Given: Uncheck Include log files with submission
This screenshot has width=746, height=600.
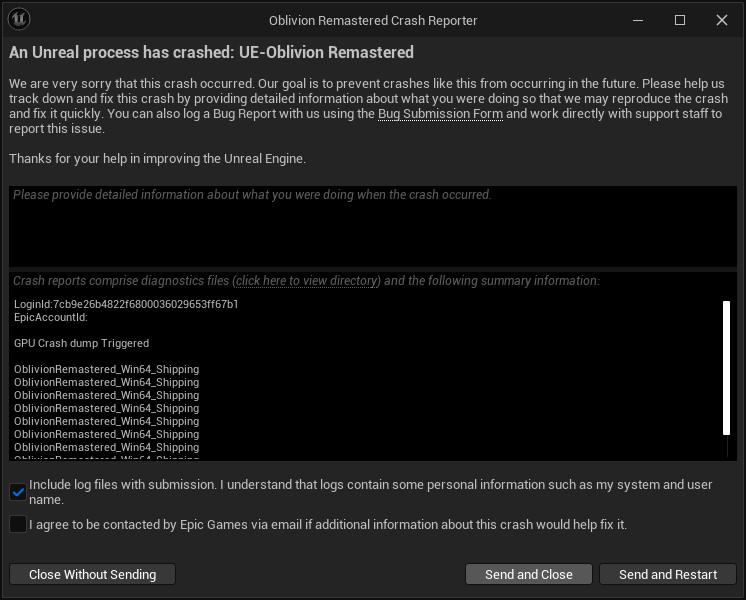Looking at the screenshot, I should (18, 491).
